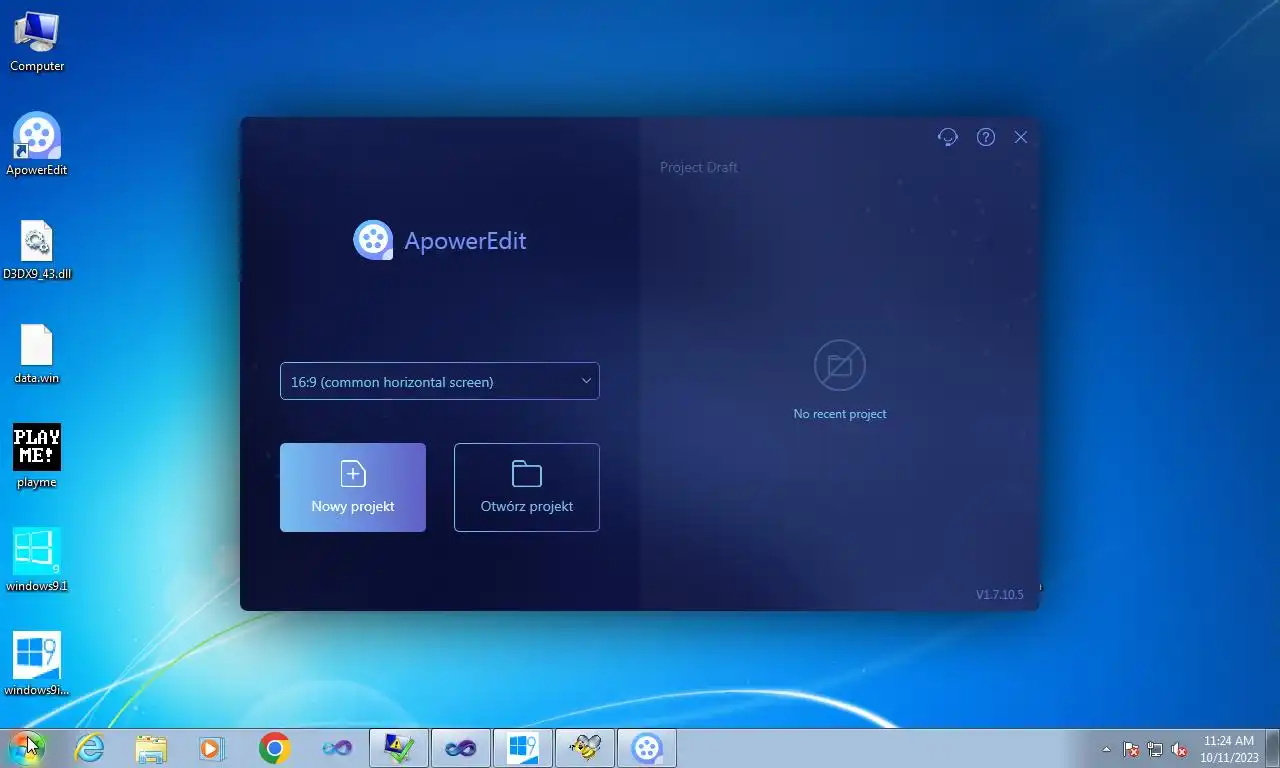Close the ApowerEdit start window
The image size is (1280, 768).
[1021, 137]
